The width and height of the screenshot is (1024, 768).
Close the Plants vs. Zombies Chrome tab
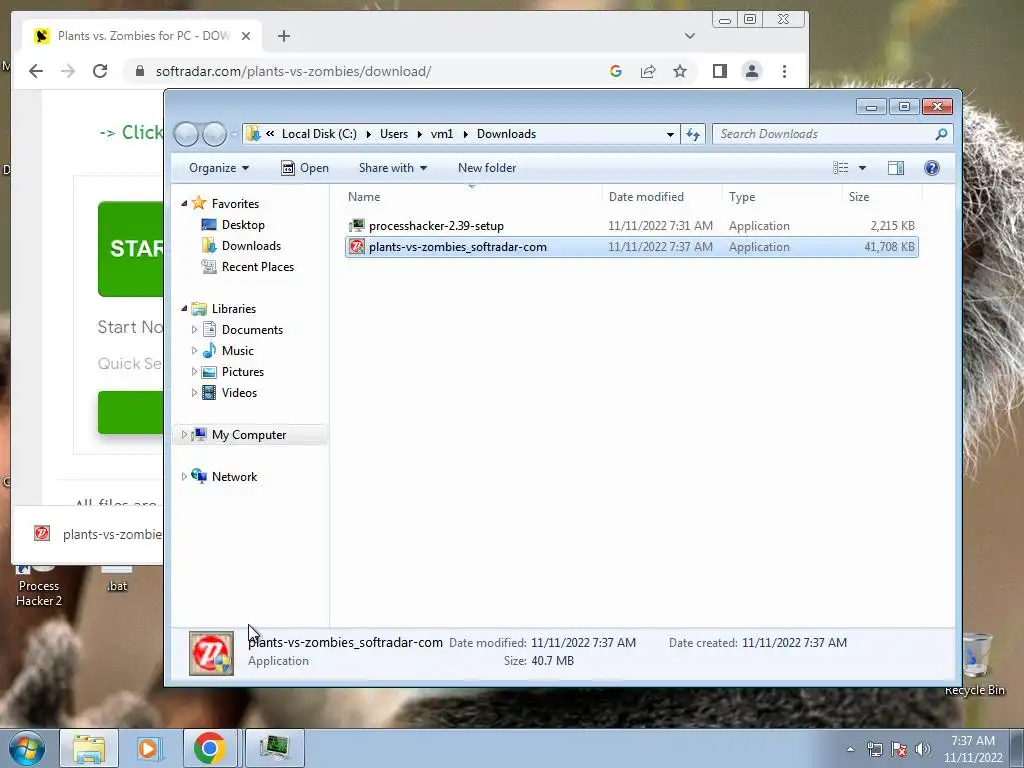pyautogui.click(x=246, y=36)
